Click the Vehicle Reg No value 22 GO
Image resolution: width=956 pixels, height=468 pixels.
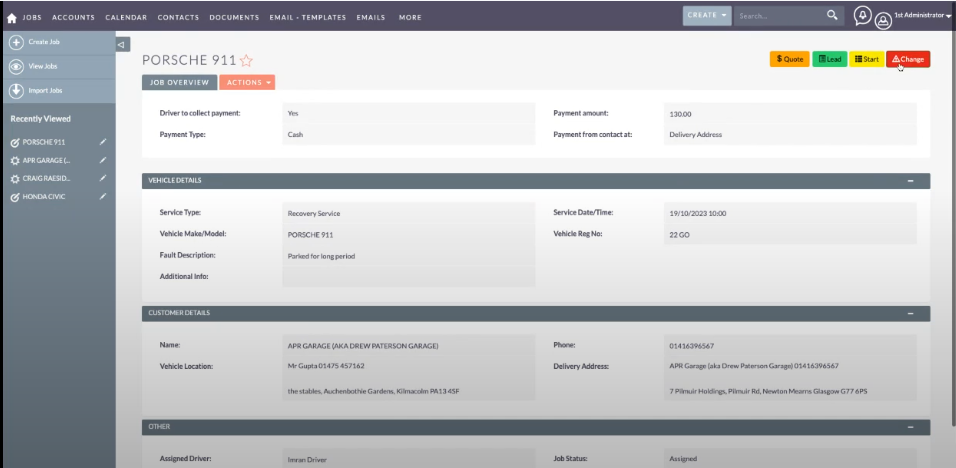679,235
